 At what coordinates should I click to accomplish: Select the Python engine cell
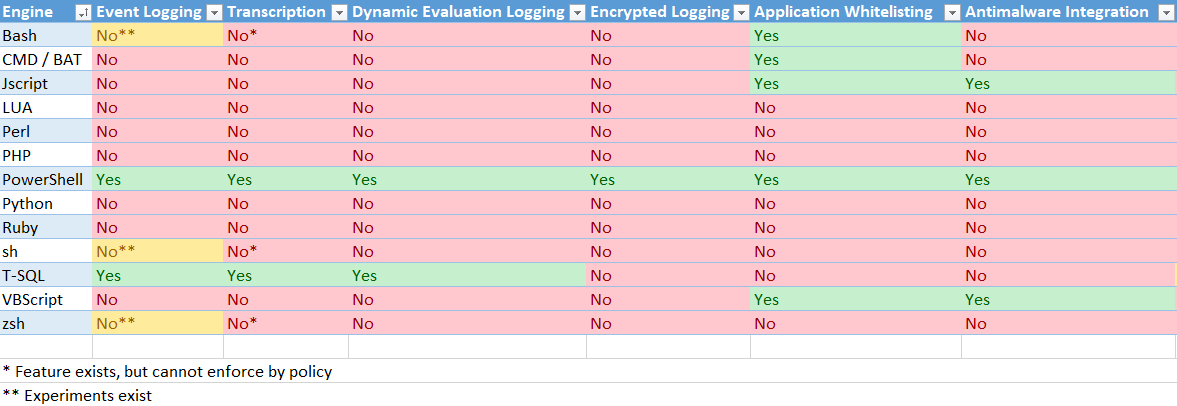coord(46,203)
